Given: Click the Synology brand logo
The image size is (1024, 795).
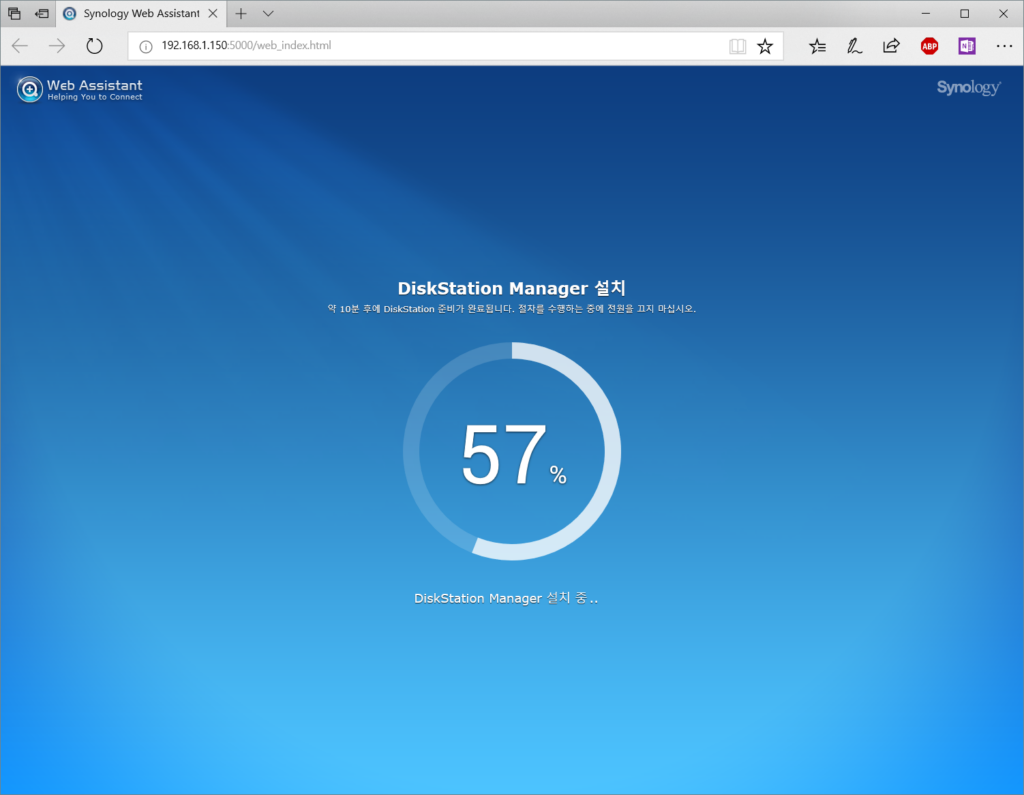Looking at the screenshot, I should click(968, 88).
